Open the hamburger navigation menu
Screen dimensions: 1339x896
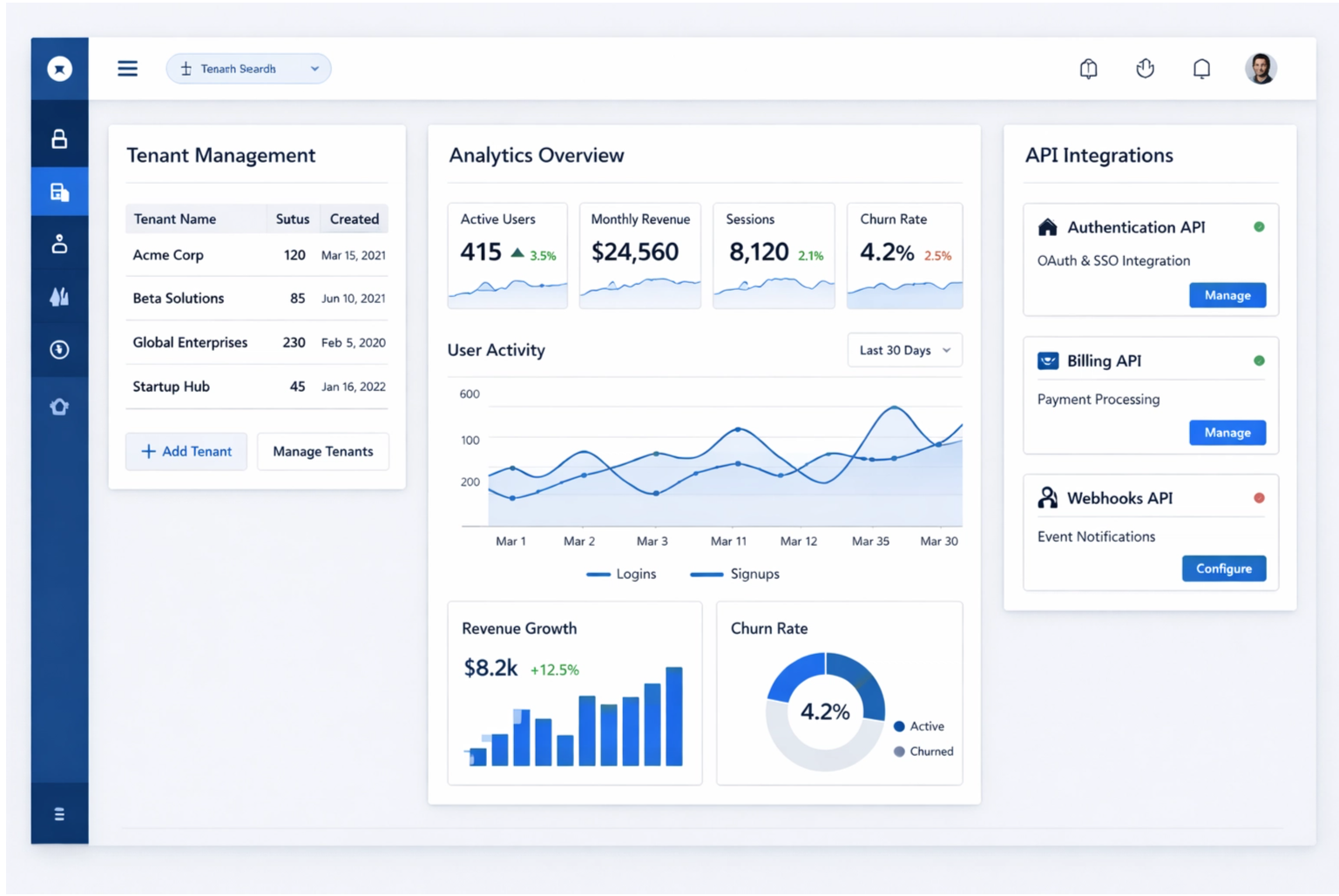(x=127, y=68)
